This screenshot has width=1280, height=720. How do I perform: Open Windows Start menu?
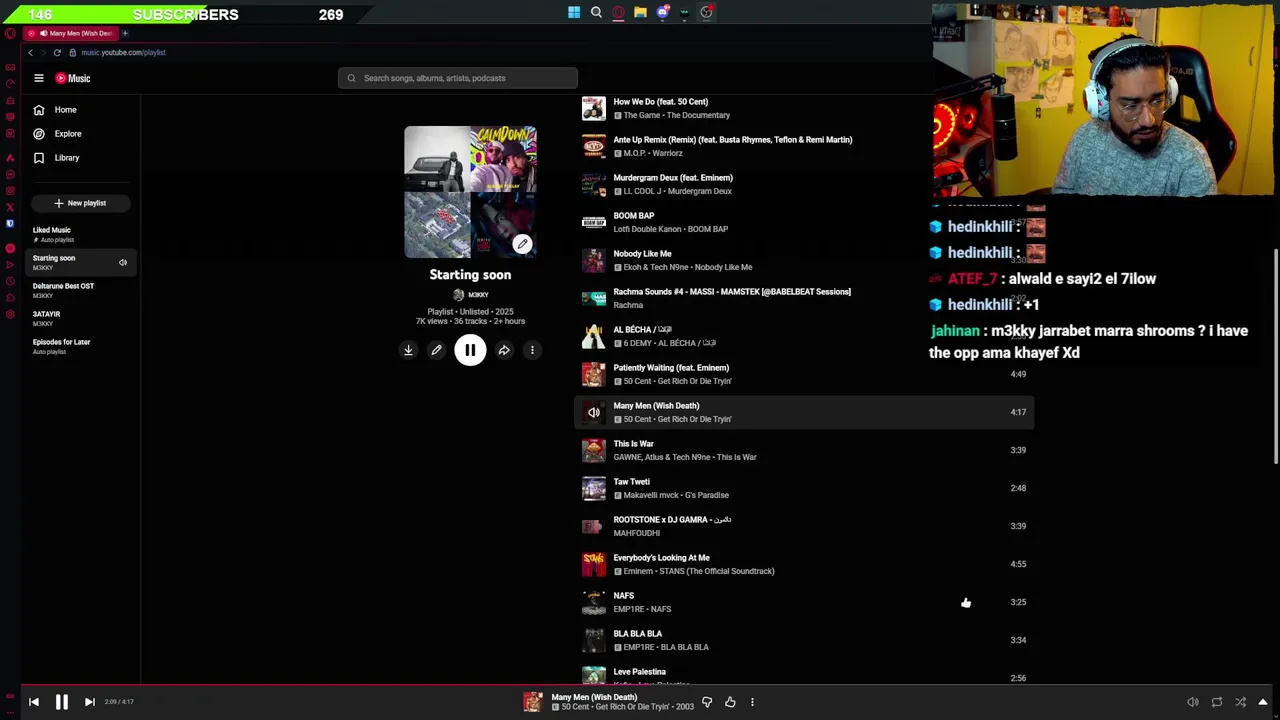pyautogui.click(x=574, y=13)
